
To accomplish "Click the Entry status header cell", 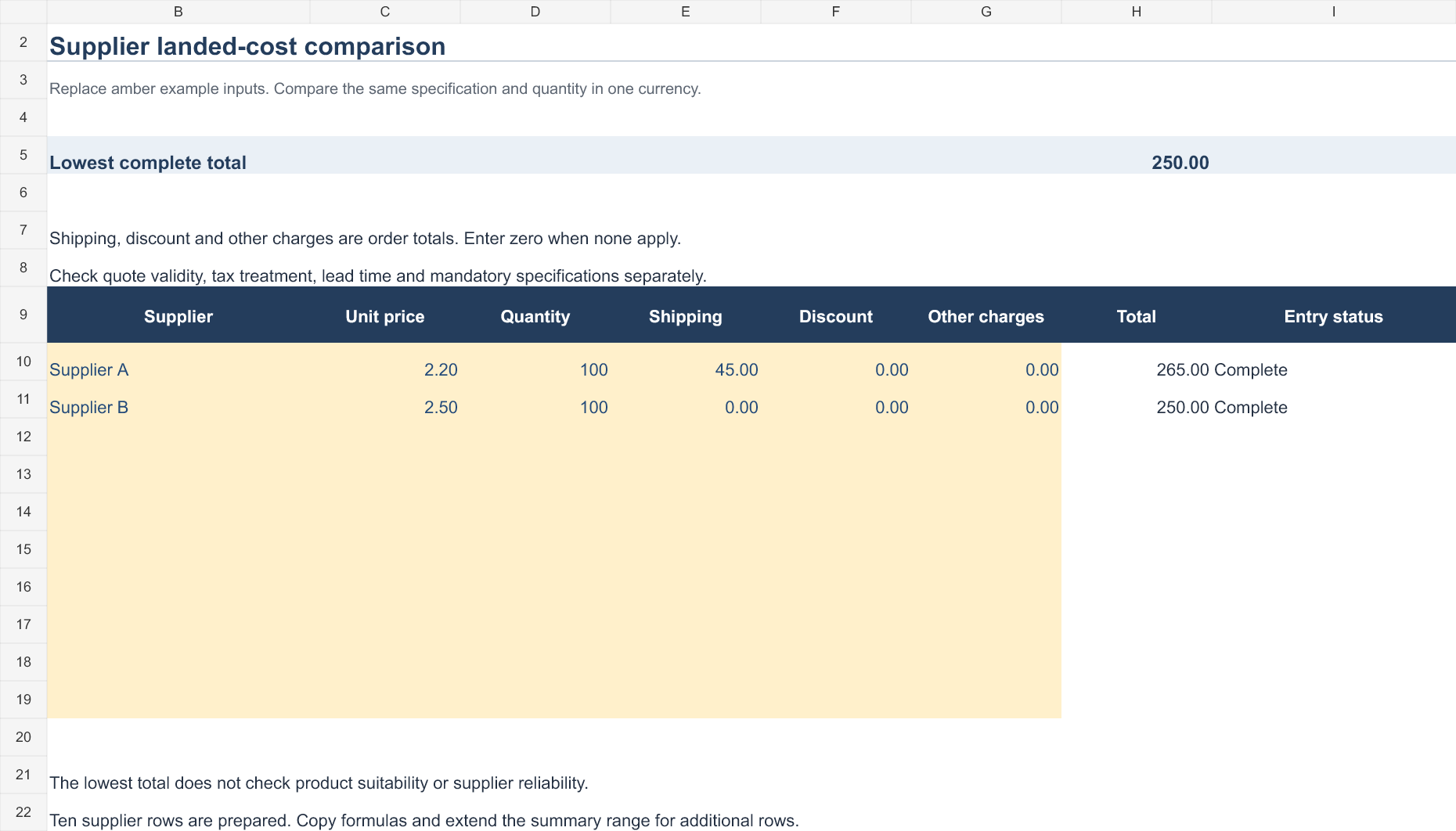I will coord(1334,315).
